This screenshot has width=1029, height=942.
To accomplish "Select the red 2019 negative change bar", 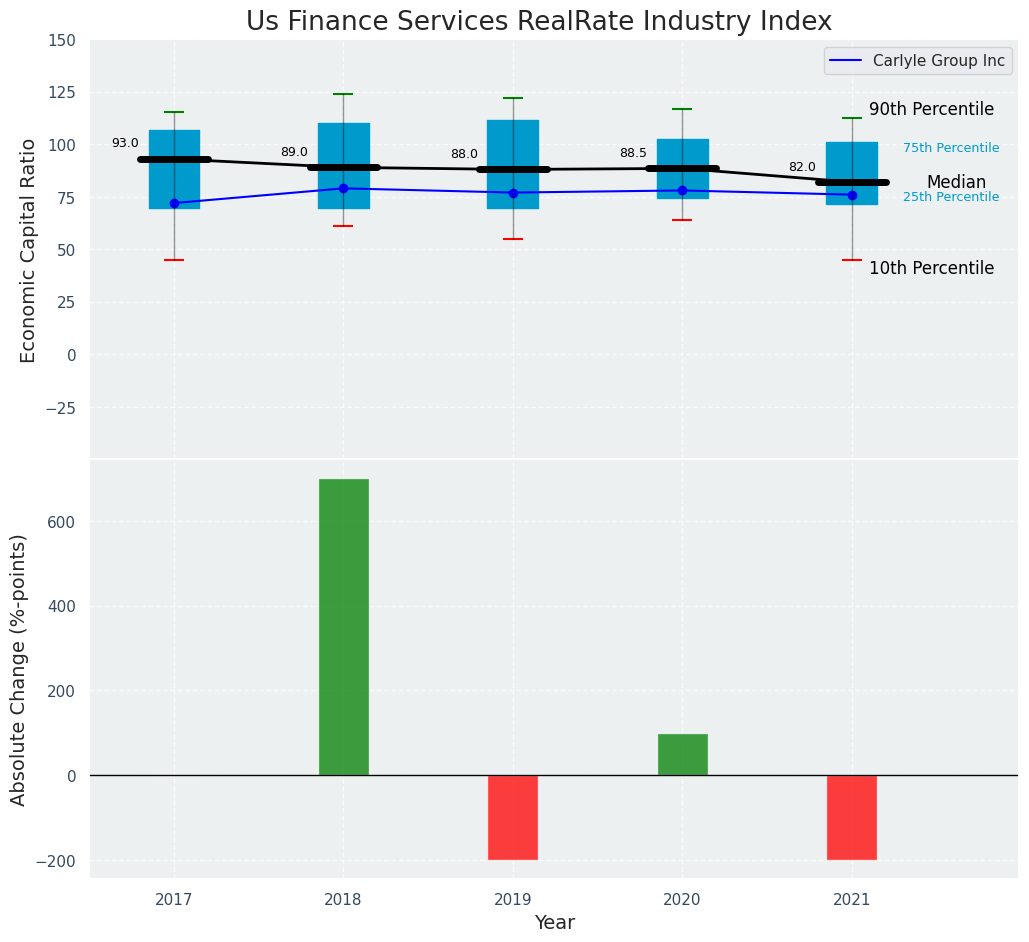I will (513, 817).
